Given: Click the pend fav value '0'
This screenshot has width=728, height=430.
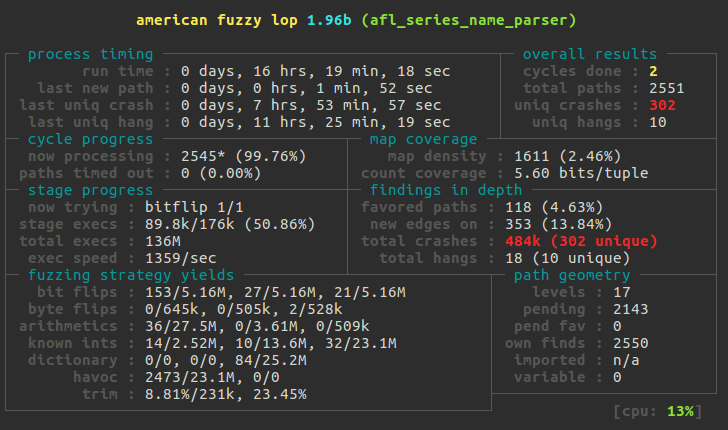Looking at the screenshot, I should tap(617, 326).
